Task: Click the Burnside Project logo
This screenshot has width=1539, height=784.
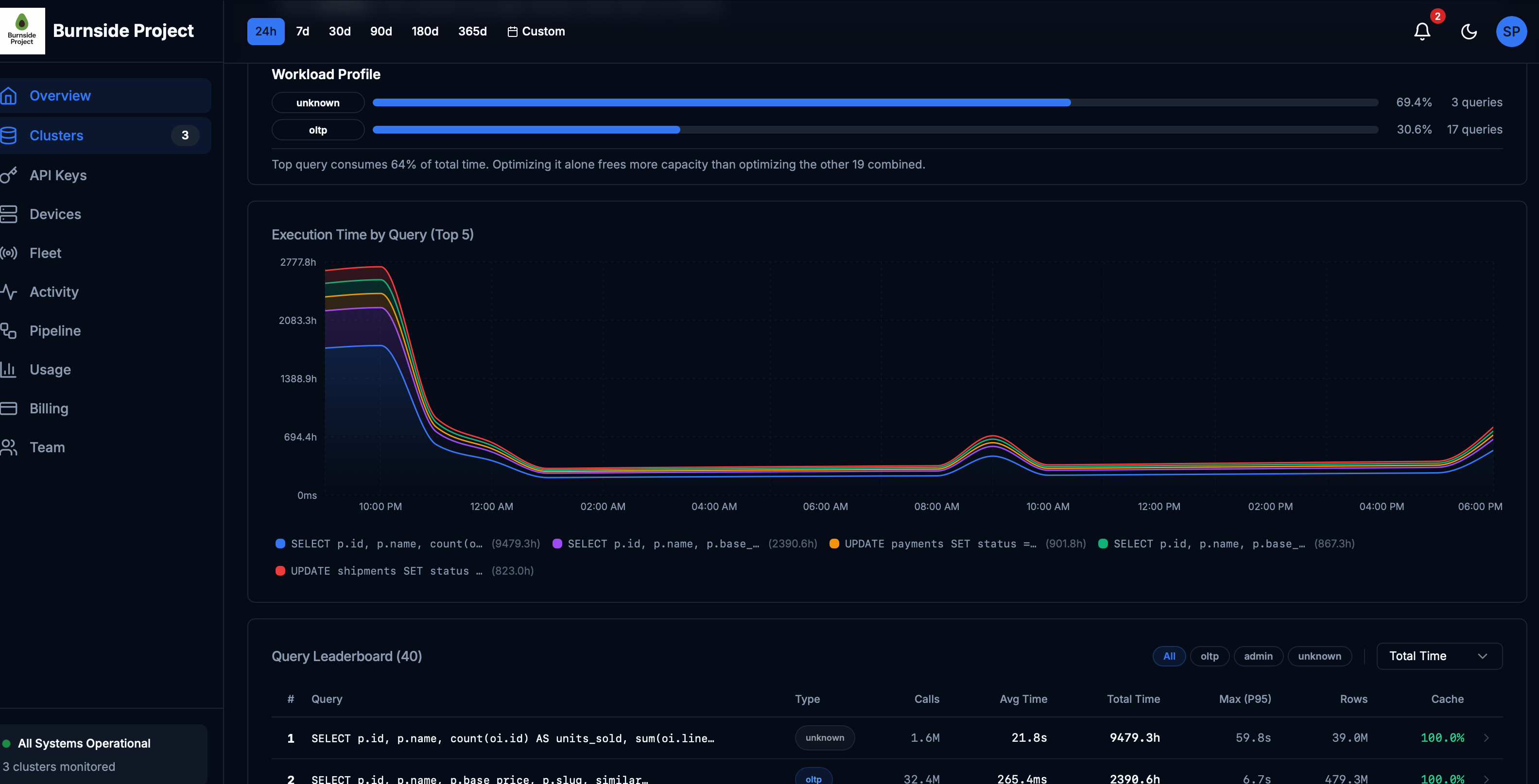Action: (22, 31)
